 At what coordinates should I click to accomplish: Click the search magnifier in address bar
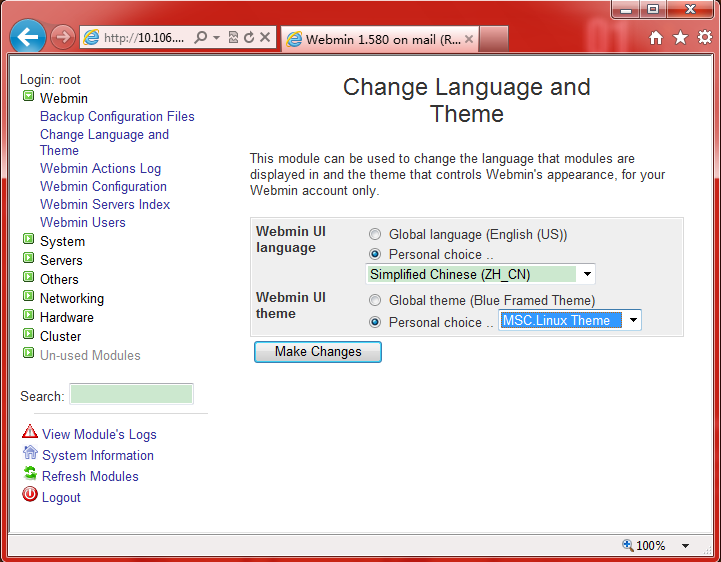point(200,37)
